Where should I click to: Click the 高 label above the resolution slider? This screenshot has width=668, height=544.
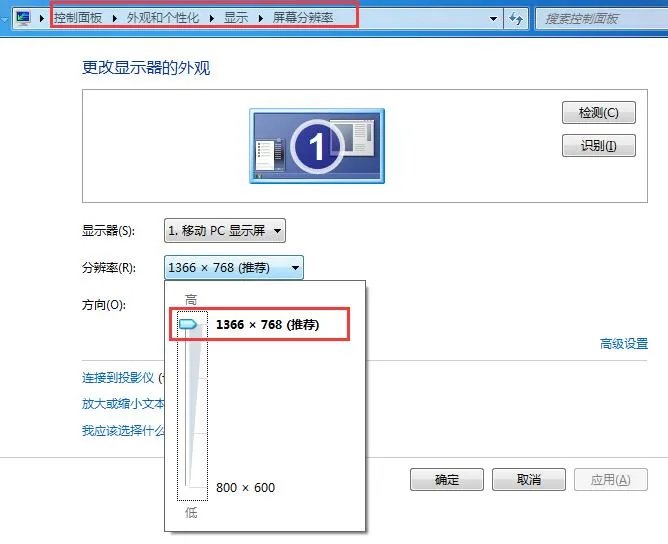click(x=191, y=299)
